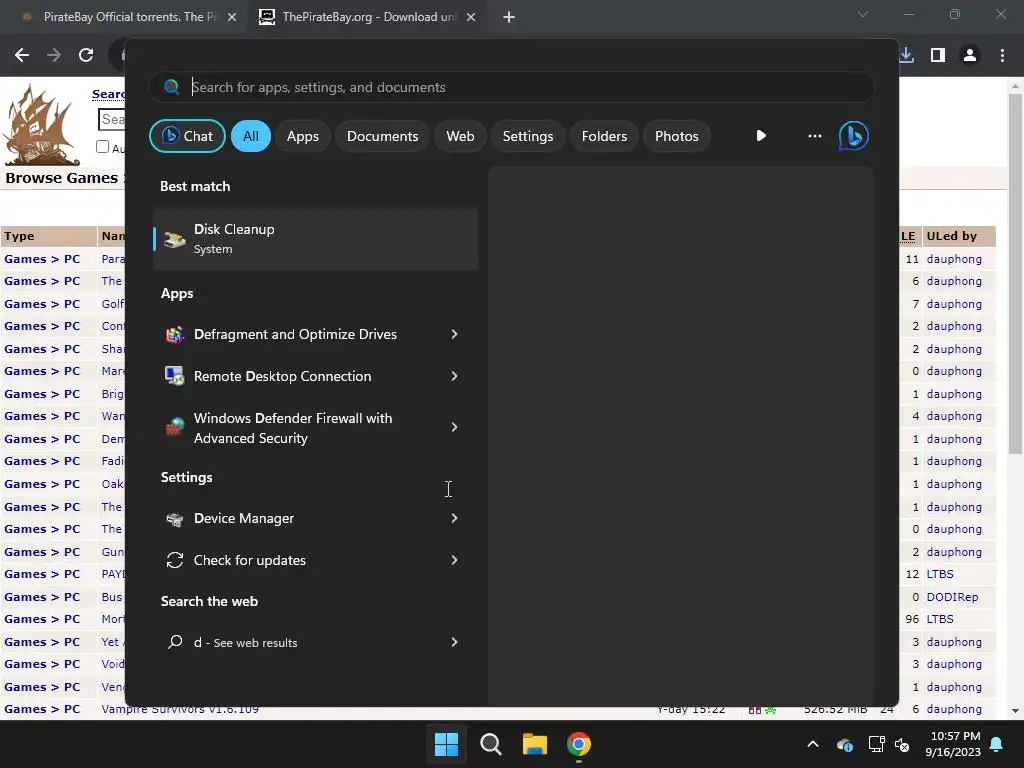Open Bing chat icon at right of filters

pos(854,136)
